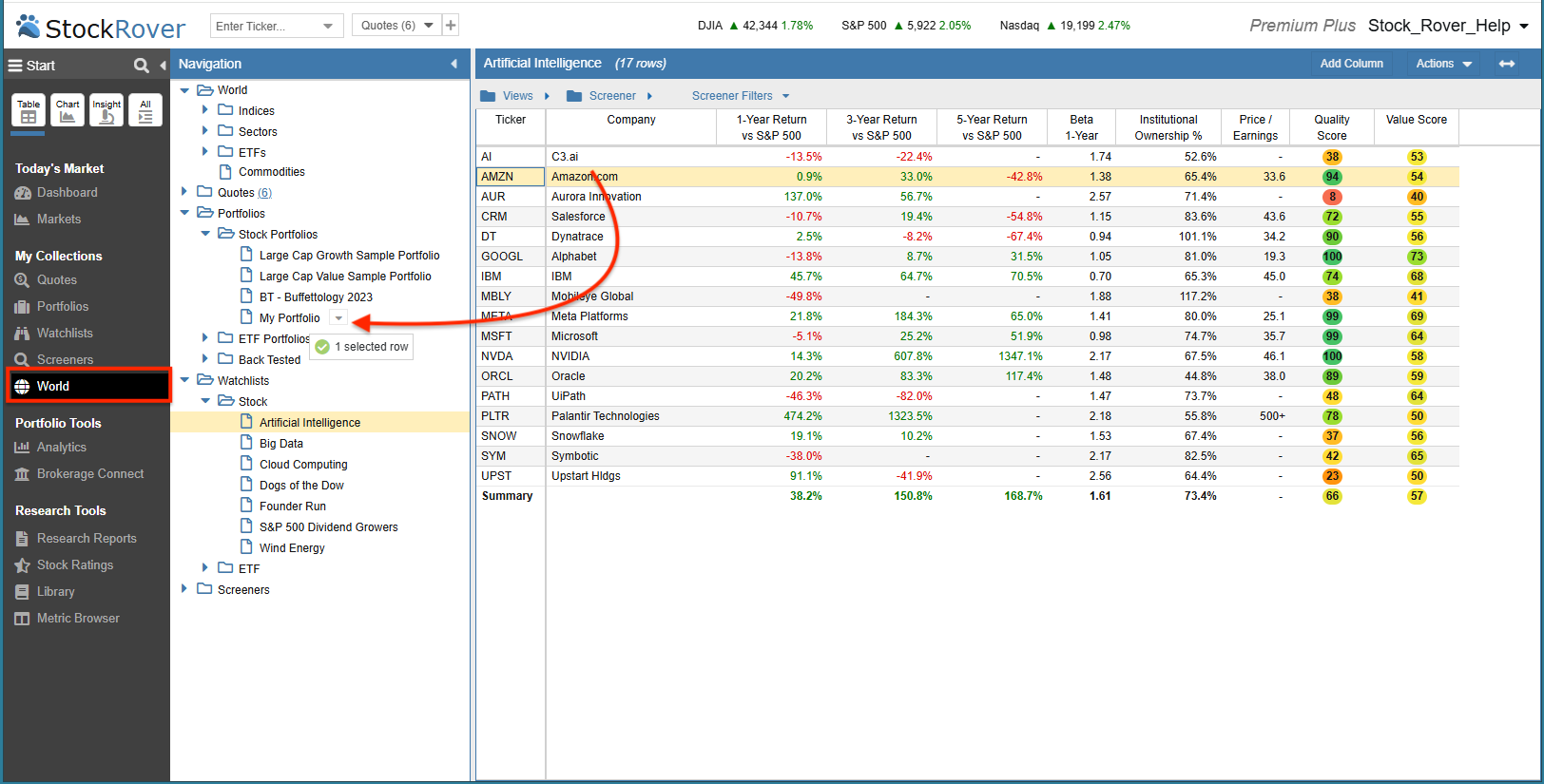Expand the Screeners folder in Navigation
The width and height of the screenshot is (1544, 784).
[184, 589]
